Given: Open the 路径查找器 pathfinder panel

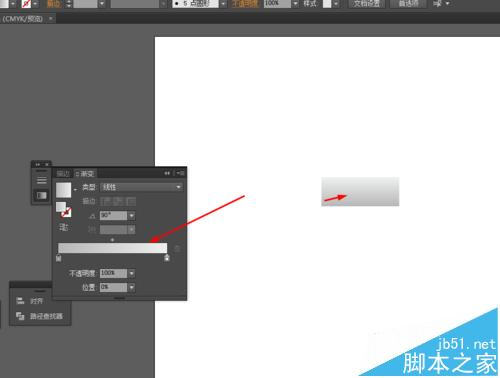Looking at the screenshot, I should (39, 316).
